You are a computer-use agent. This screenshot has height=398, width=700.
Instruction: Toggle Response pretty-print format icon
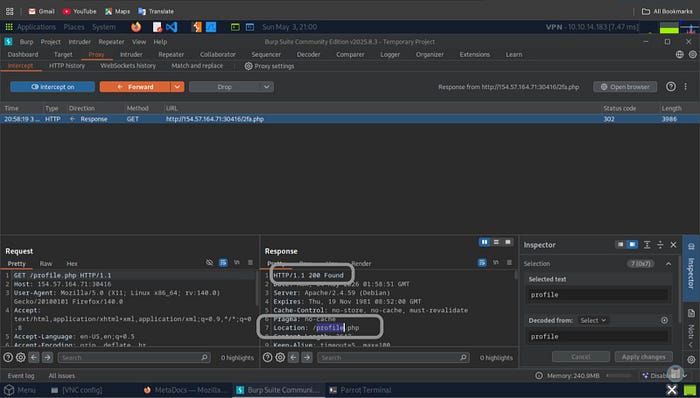pyautogui.click(x=482, y=262)
